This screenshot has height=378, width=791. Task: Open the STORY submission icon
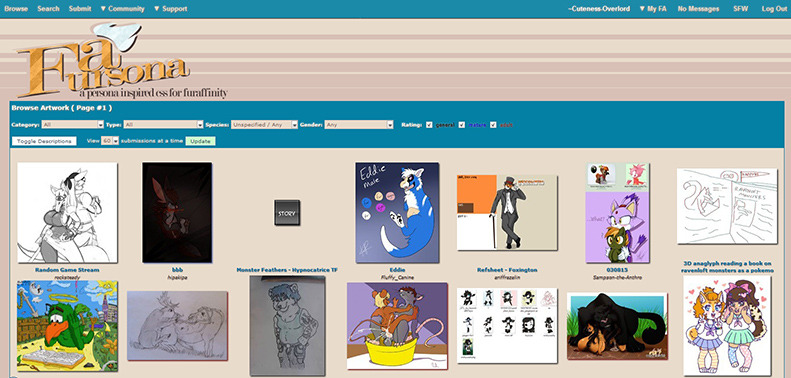[x=287, y=212]
